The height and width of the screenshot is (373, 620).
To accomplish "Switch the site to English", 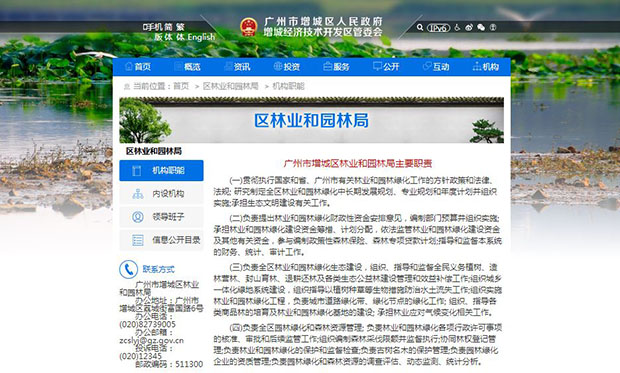I will click(x=202, y=37).
